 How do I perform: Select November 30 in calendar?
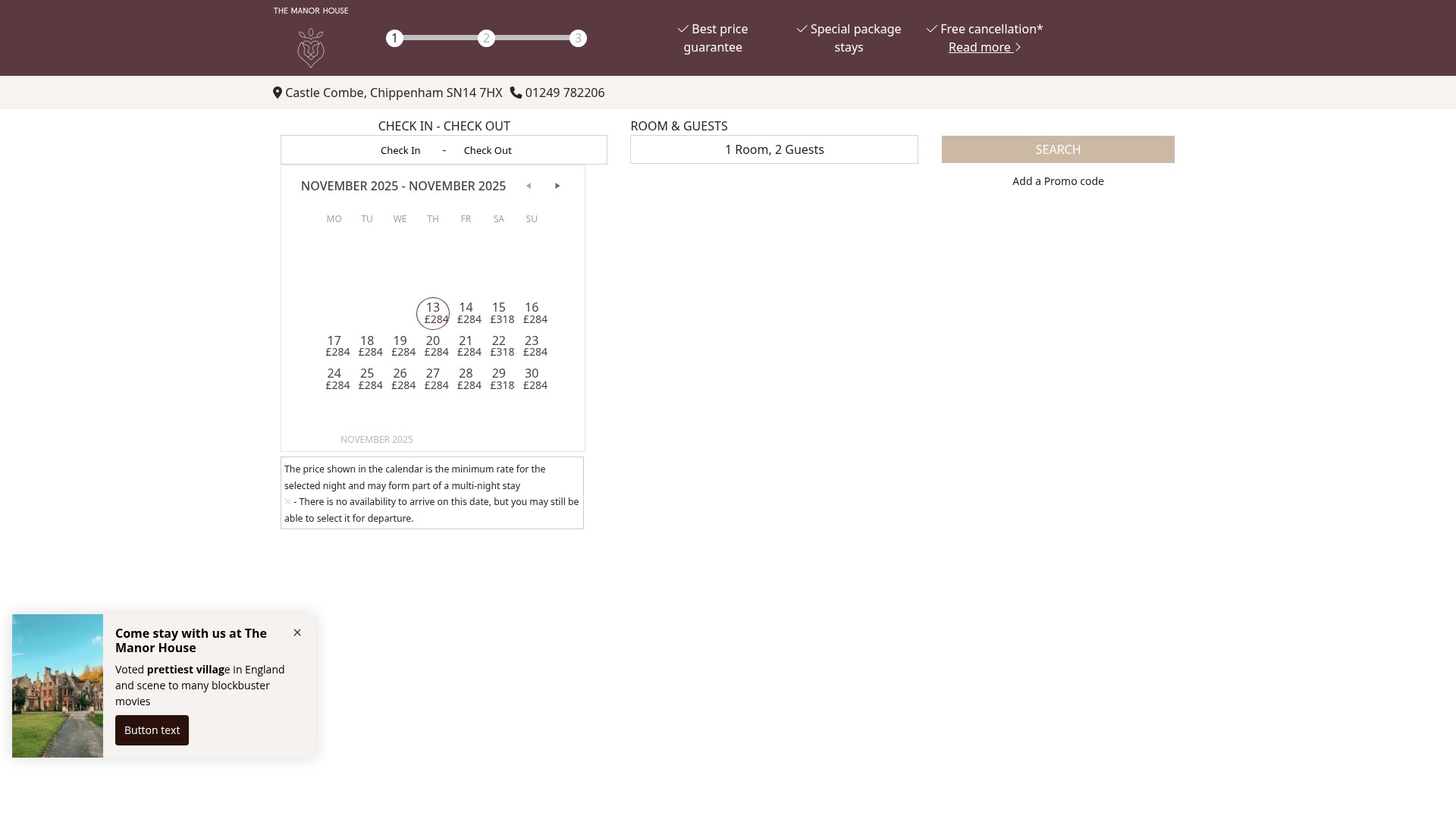point(532,379)
